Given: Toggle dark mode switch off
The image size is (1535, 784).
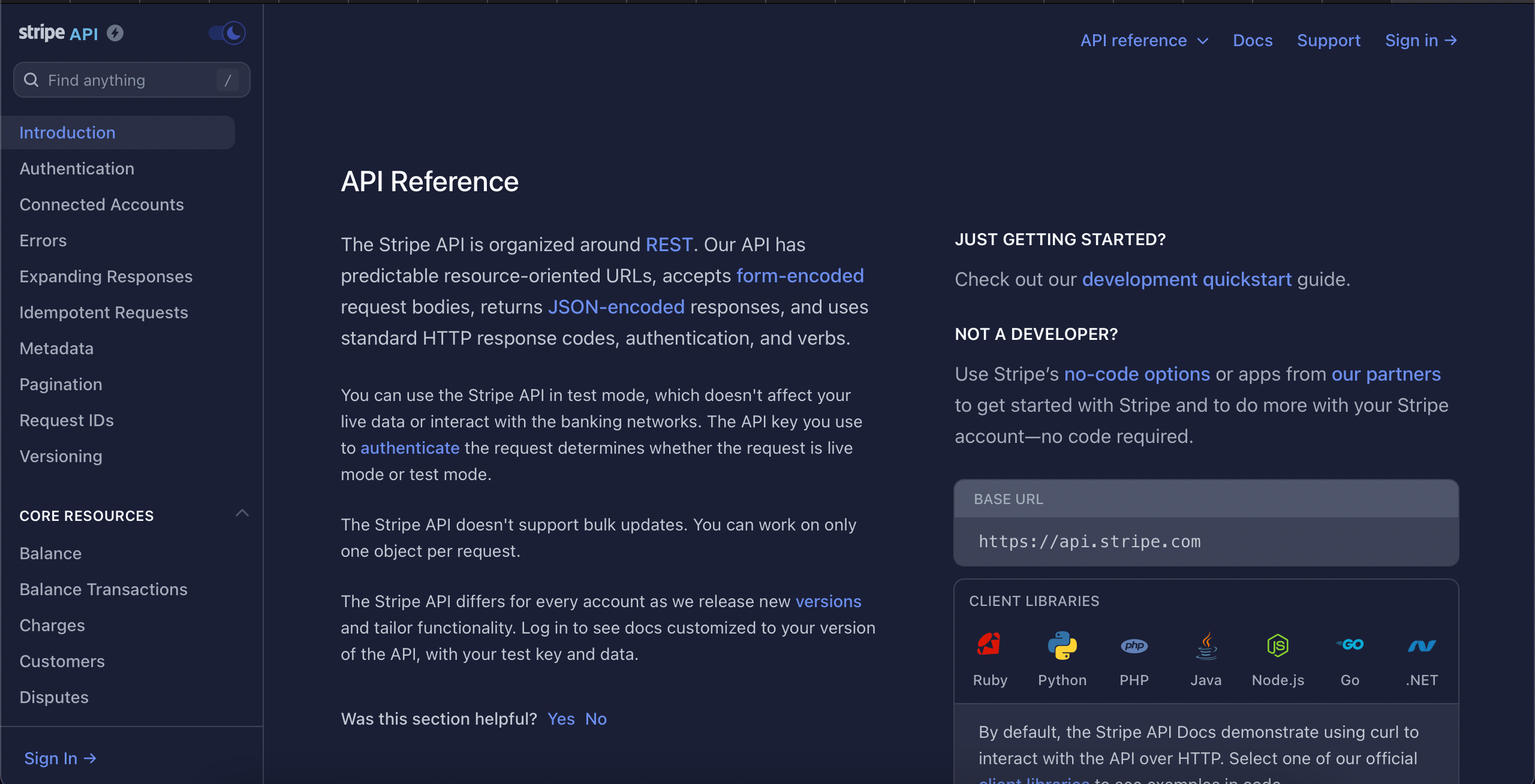Looking at the screenshot, I should 227,33.
